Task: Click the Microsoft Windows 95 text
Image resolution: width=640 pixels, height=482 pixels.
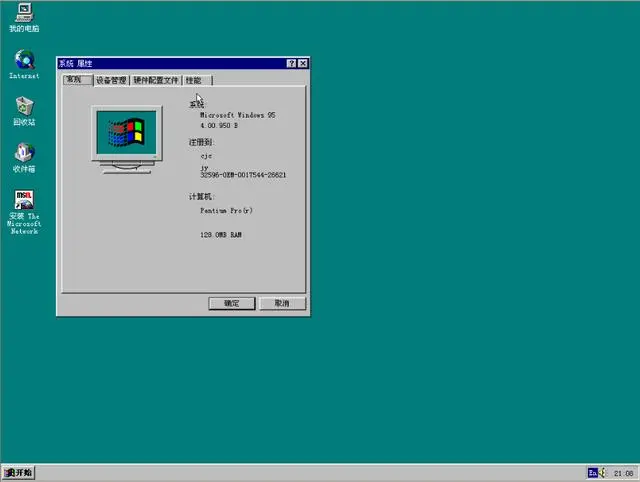Action: click(x=238, y=115)
